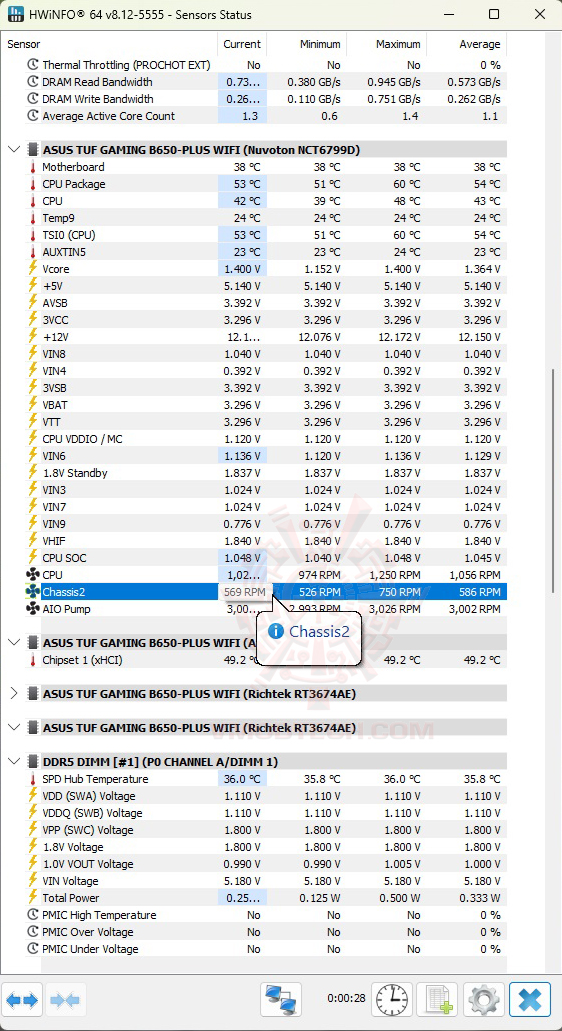Collapse the group containing Chipset 1 (xHCI)
Screen dimensions: 562x1031
pos(14,642)
